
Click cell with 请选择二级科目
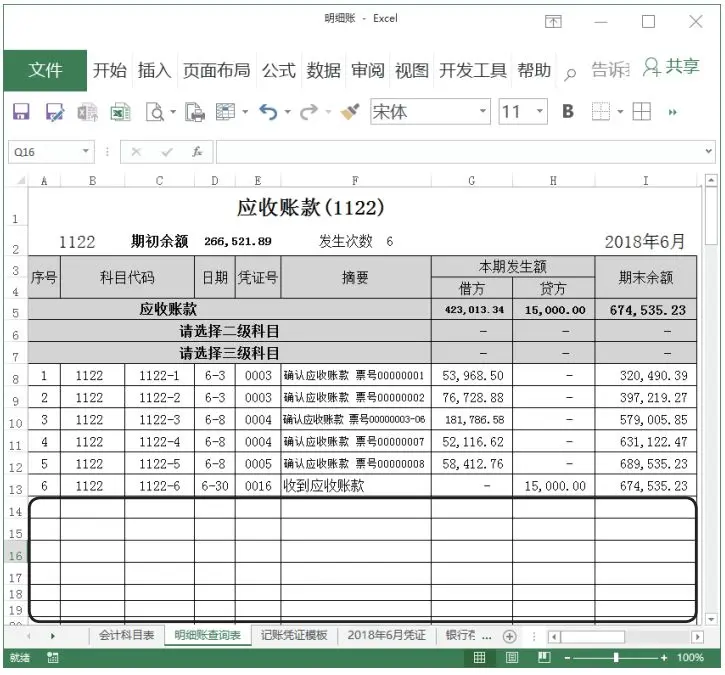click(229, 331)
